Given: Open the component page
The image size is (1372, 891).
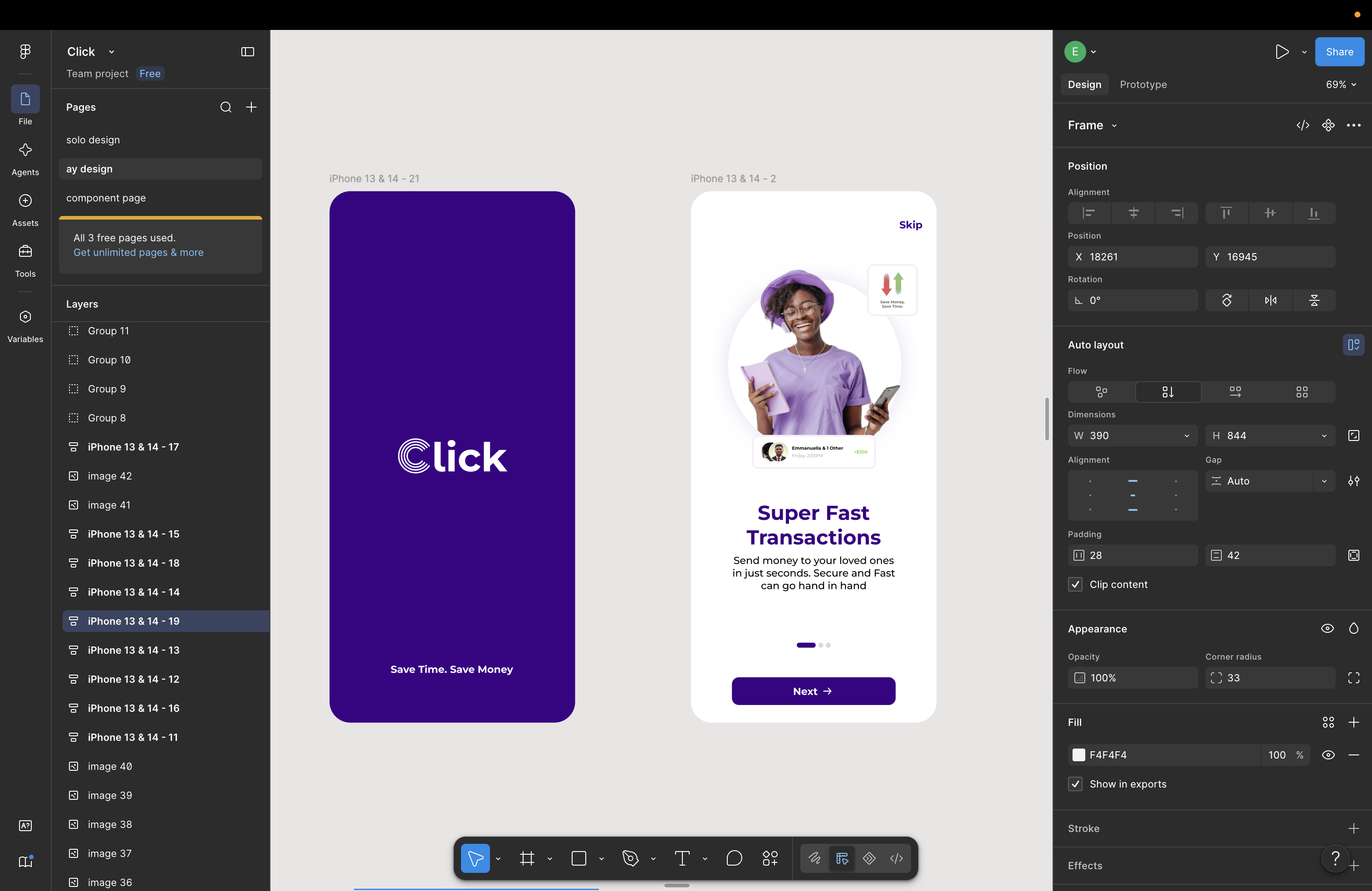Looking at the screenshot, I should tap(160, 198).
